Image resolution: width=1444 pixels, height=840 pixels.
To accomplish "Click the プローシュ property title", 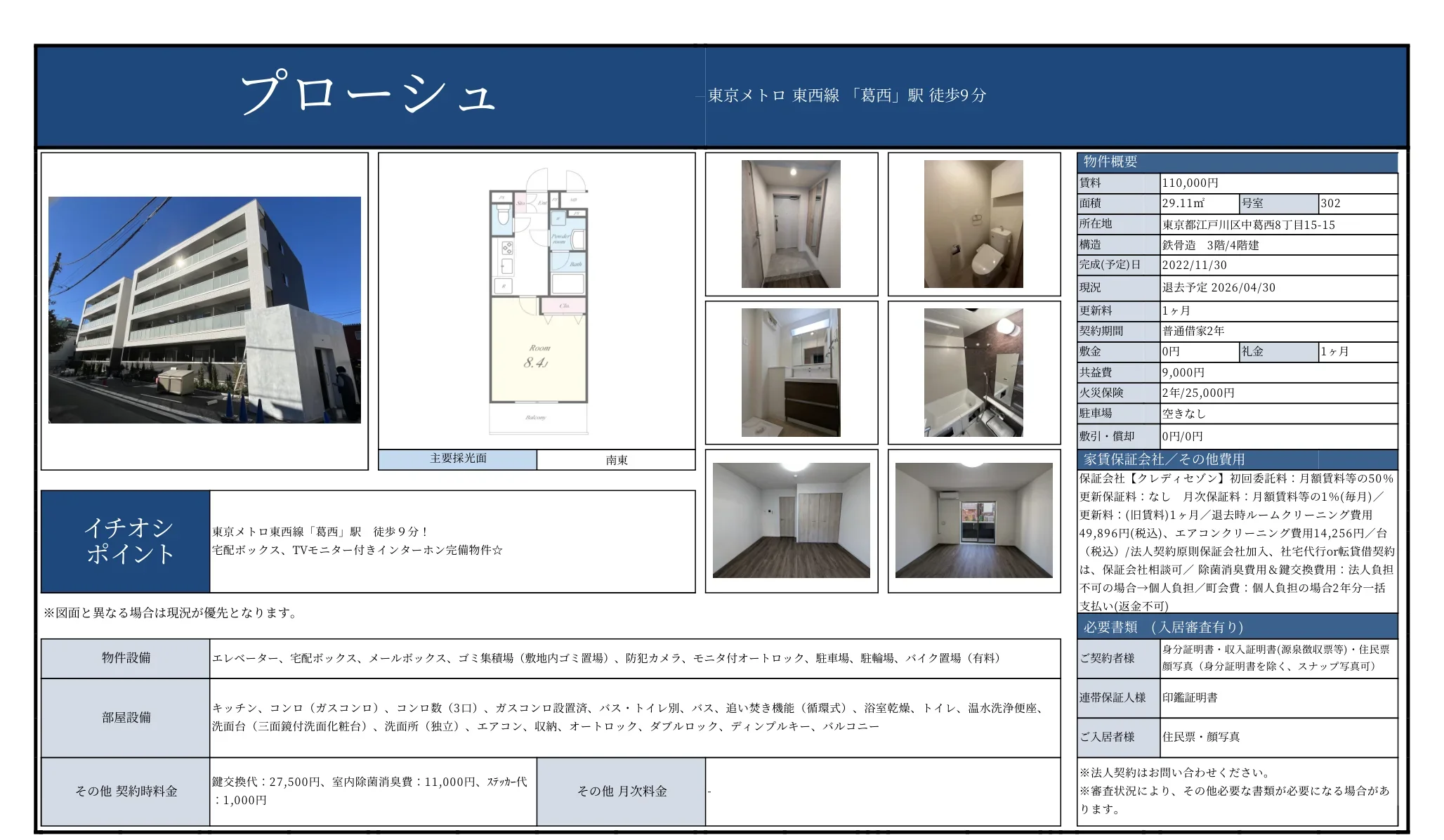I will click(x=368, y=94).
